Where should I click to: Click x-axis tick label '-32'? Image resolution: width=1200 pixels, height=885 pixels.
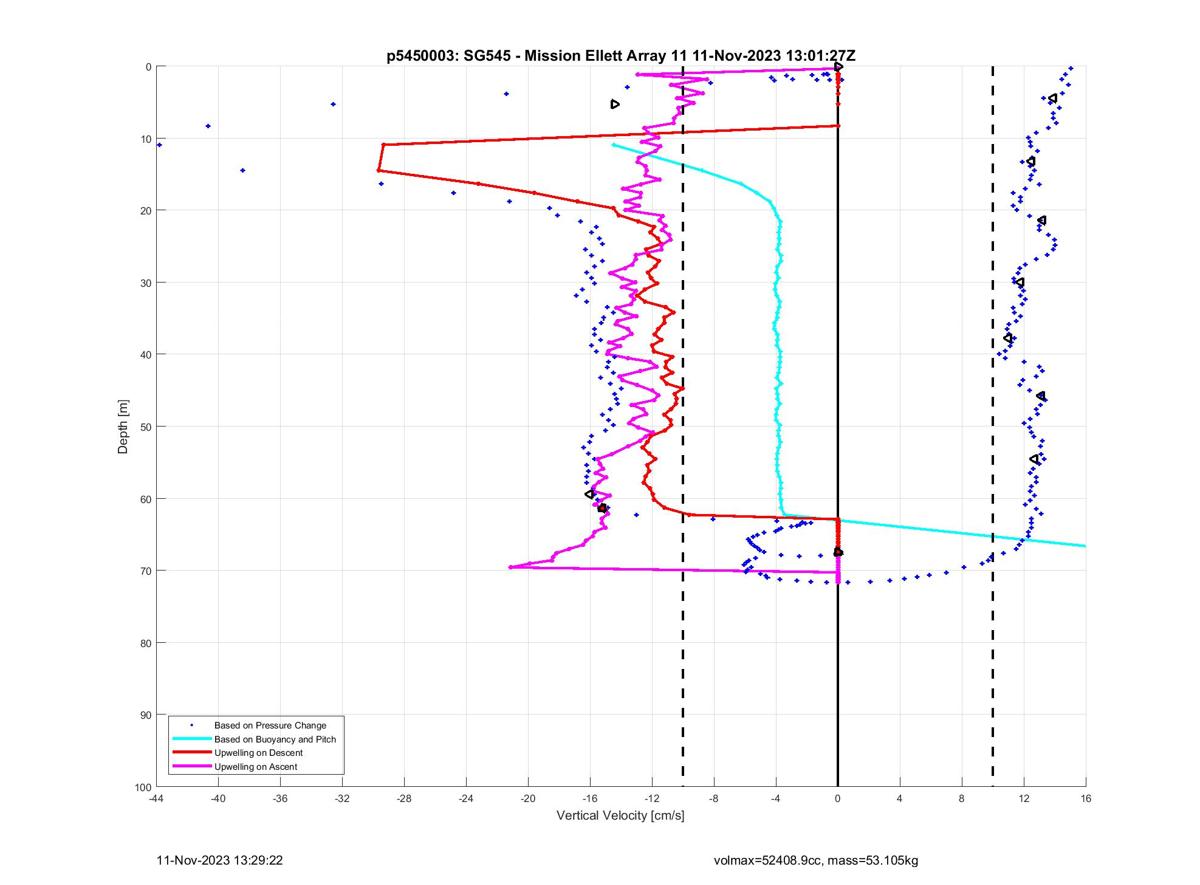coord(342,798)
